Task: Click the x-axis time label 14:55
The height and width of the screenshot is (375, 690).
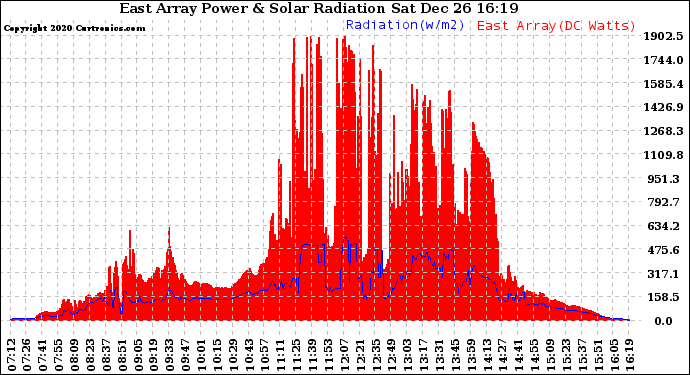Action: pyautogui.click(x=535, y=355)
